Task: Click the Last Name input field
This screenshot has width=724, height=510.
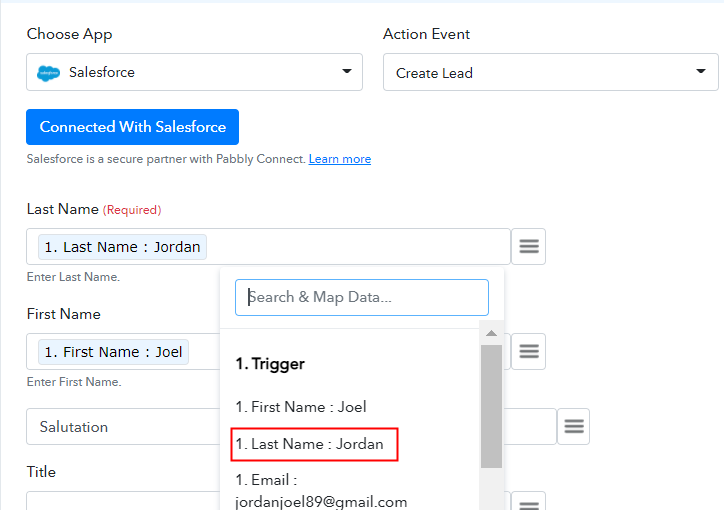Action: (x=268, y=246)
